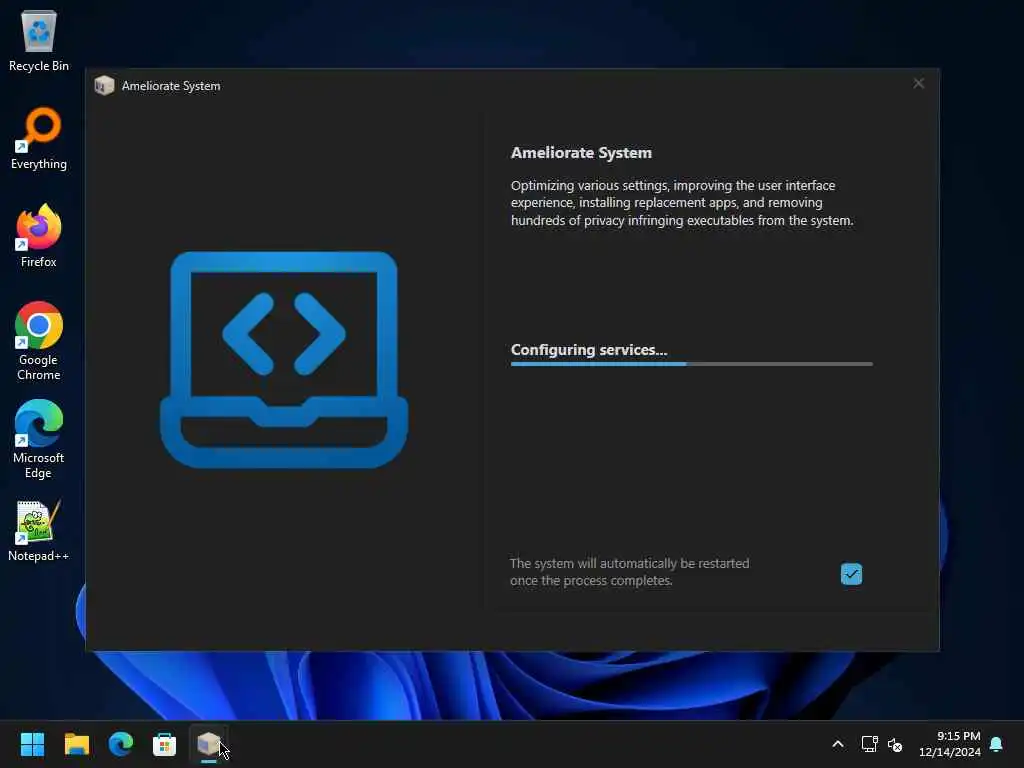This screenshot has height=768, width=1024.
Task: Open the clock showing 9:15 PM
Action: coord(950,744)
